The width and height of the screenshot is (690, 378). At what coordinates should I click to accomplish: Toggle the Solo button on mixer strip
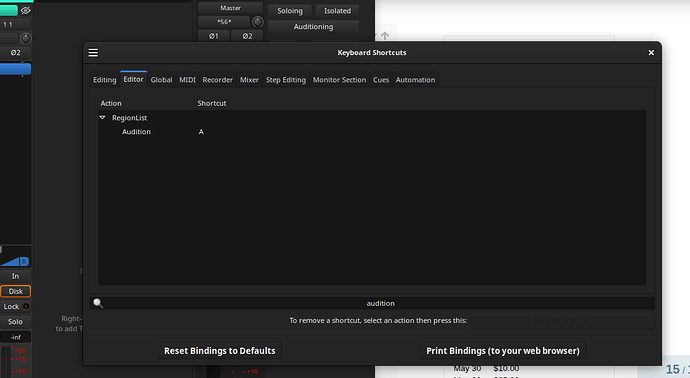coord(15,322)
